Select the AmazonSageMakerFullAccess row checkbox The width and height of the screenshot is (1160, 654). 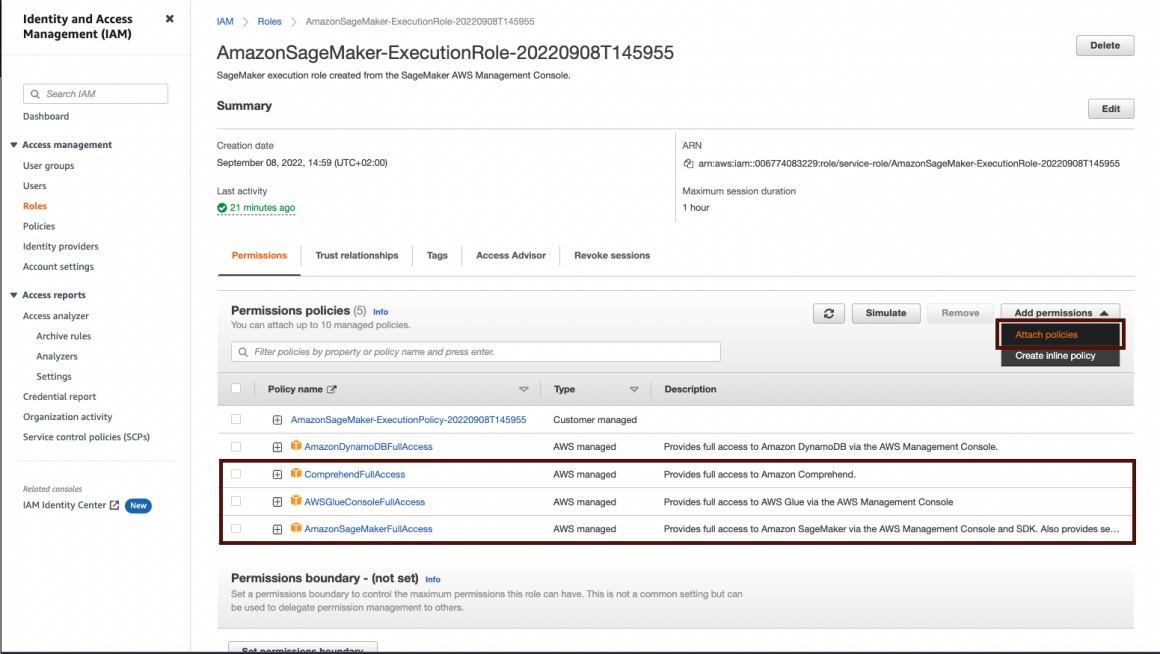(236, 529)
